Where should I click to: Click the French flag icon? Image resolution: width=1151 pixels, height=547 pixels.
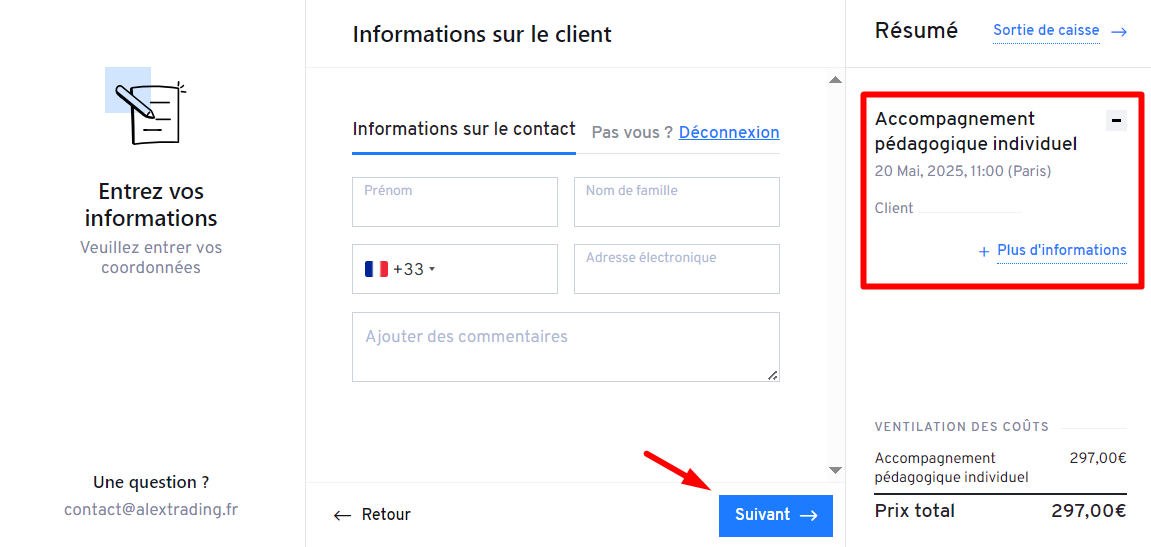376,269
